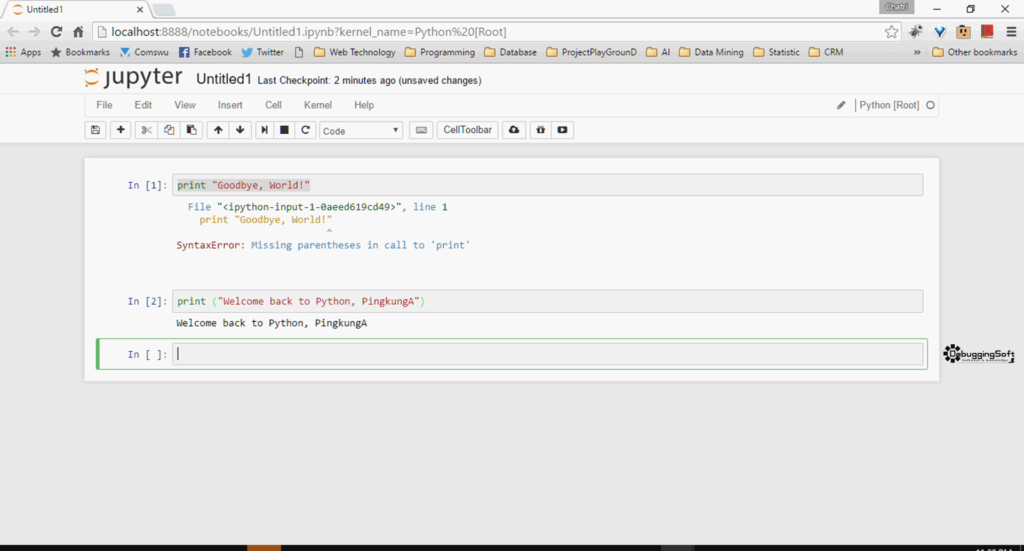Insert a cell below with plus icon
1024x551 pixels.
(x=121, y=130)
